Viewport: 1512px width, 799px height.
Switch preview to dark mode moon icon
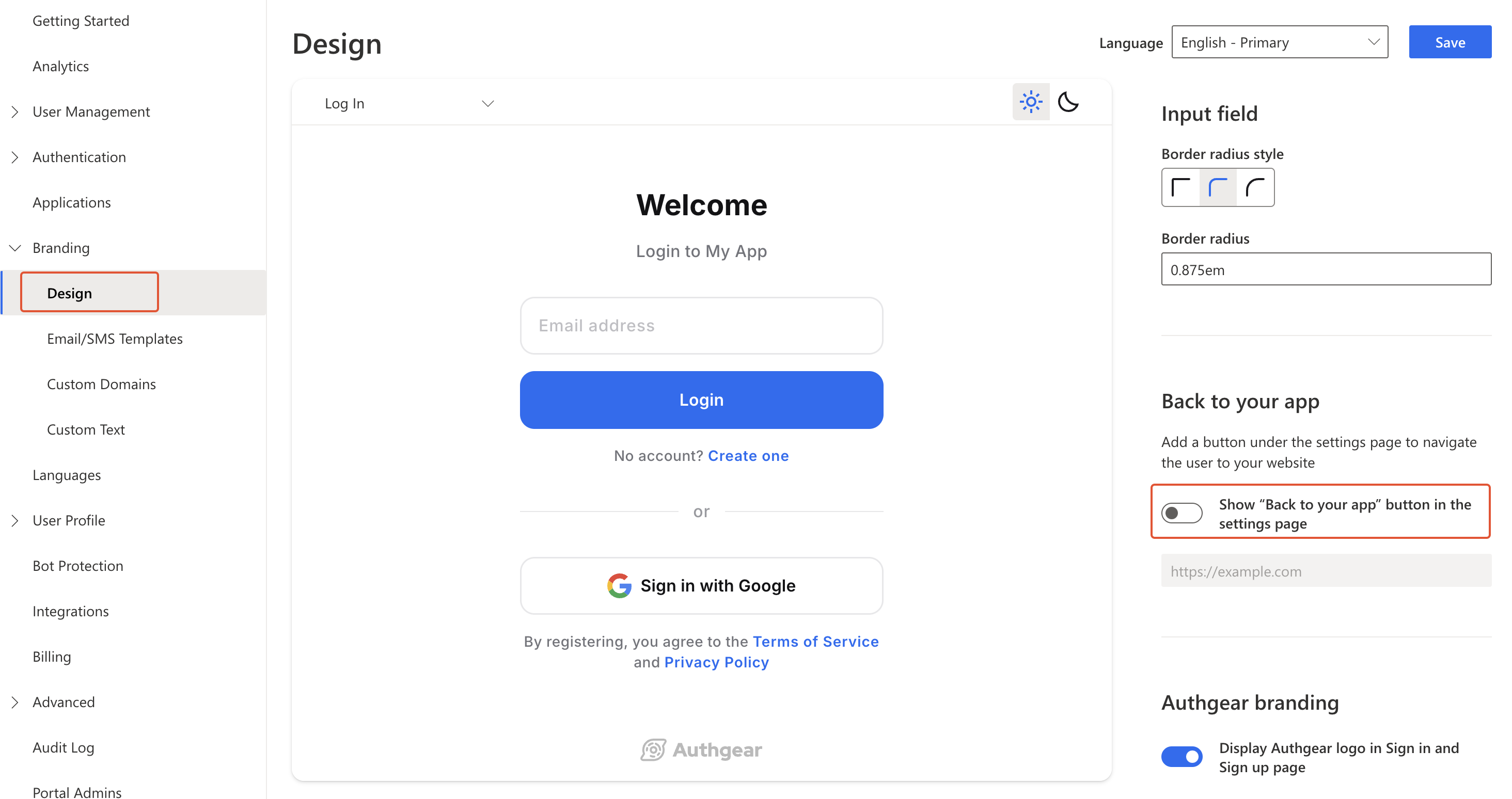(x=1068, y=102)
